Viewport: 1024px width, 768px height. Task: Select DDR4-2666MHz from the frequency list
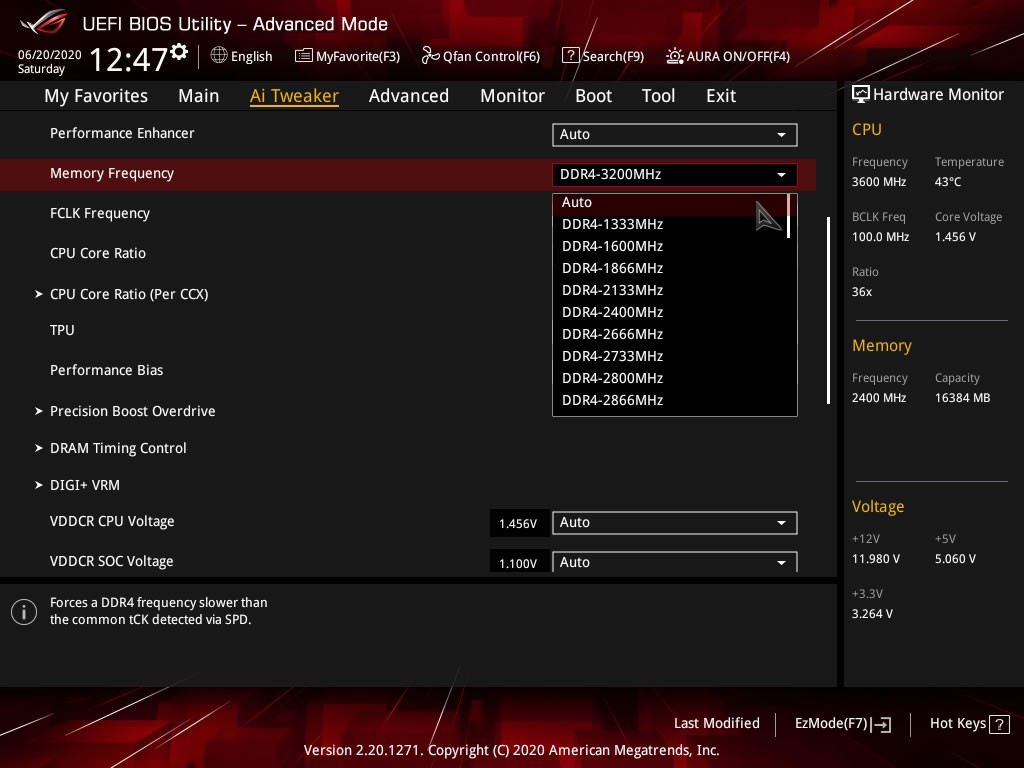point(612,334)
